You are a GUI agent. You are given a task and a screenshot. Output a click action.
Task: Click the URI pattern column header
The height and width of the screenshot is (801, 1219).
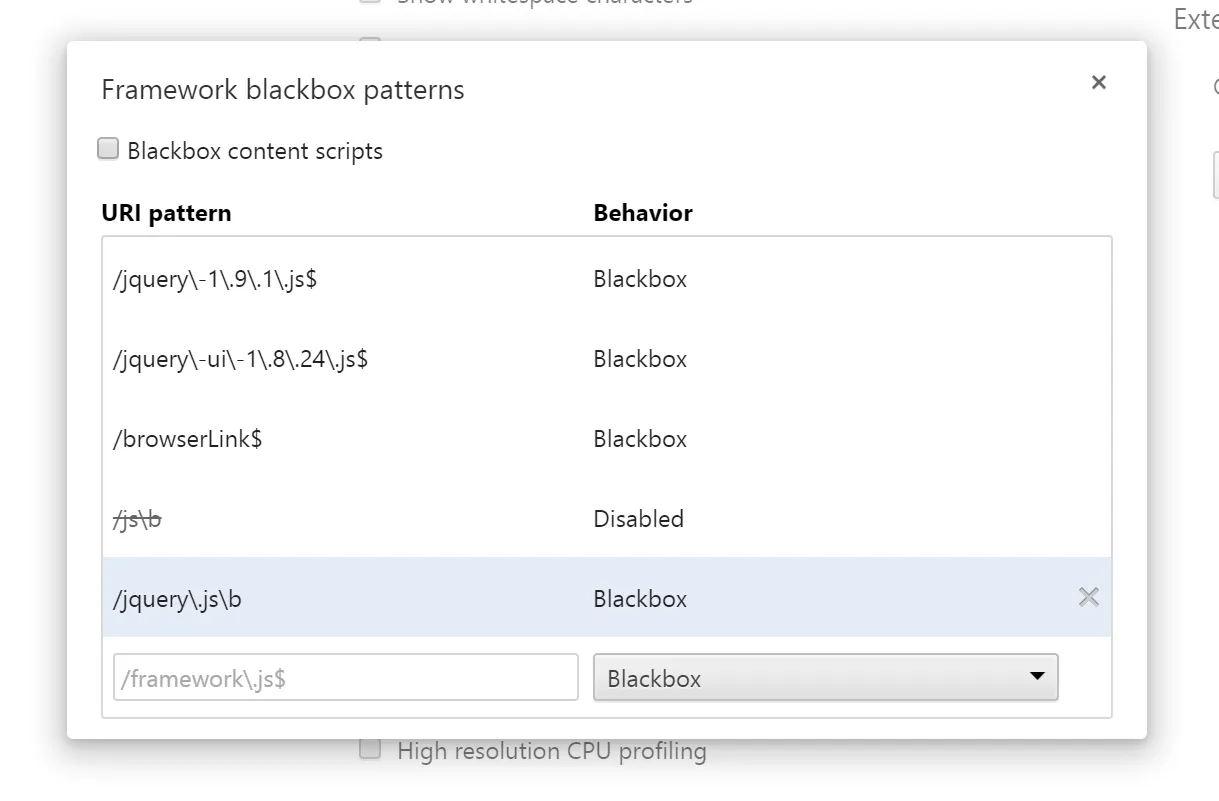[x=166, y=213]
